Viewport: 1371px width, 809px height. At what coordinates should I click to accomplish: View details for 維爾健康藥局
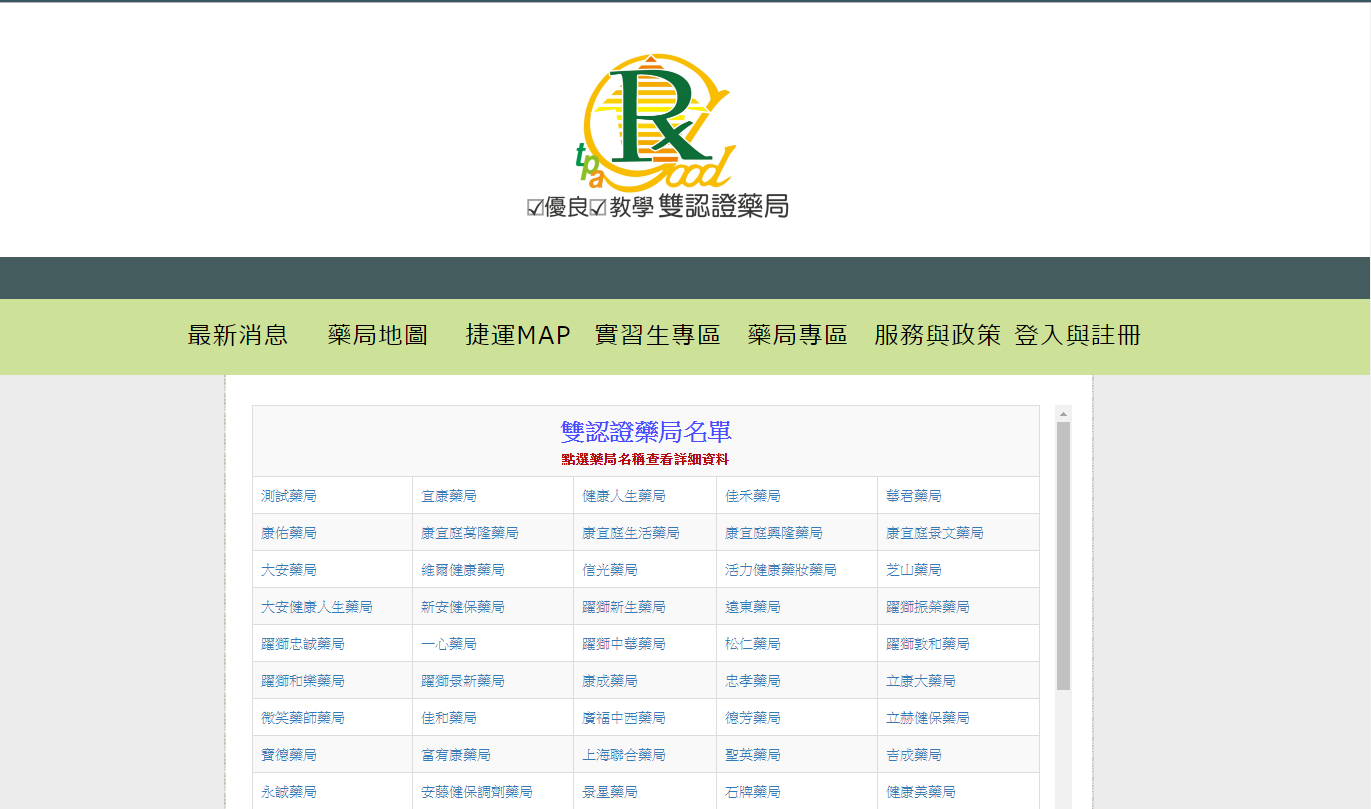[x=463, y=570]
